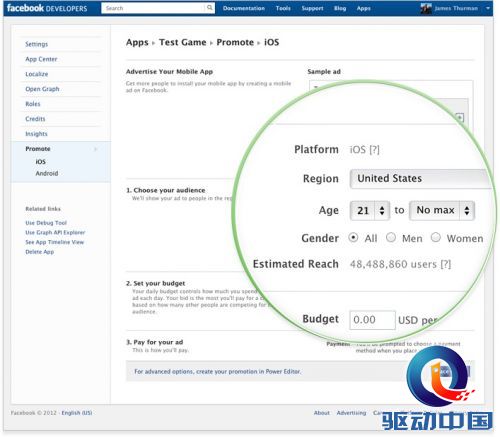Screen dimensions: 500x437
Task: Open the No max age dropdown
Action: click(442, 210)
